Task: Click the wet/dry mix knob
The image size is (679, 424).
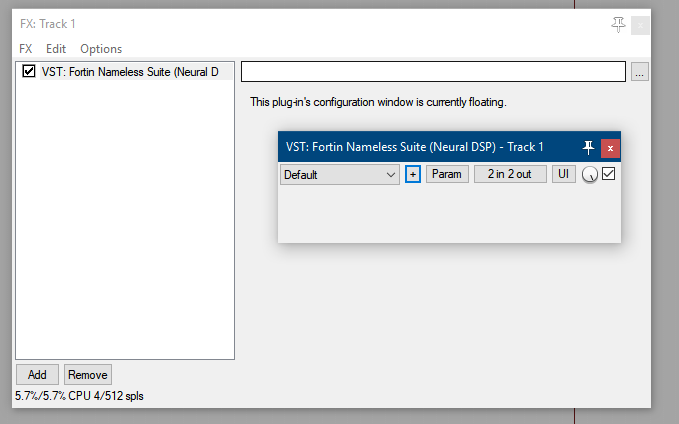Action: pos(590,175)
